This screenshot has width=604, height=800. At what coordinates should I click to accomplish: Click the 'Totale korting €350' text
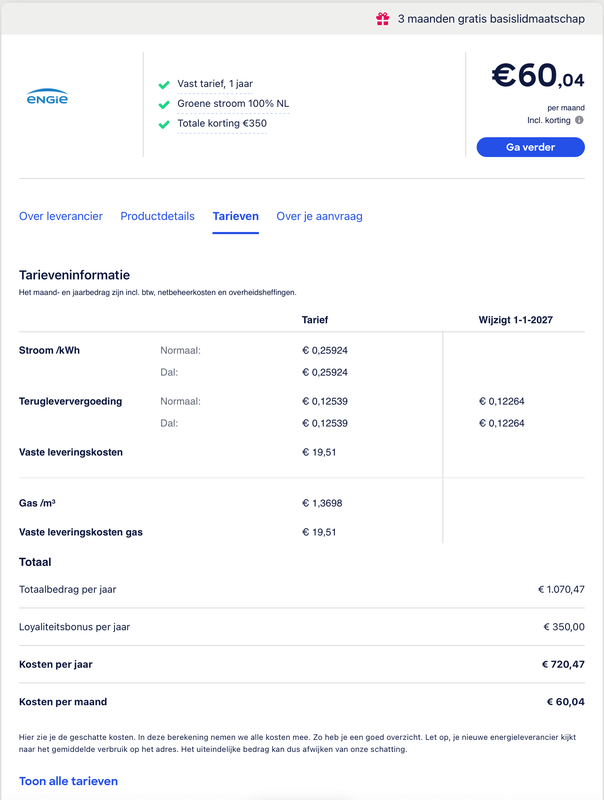tap(222, 123)
